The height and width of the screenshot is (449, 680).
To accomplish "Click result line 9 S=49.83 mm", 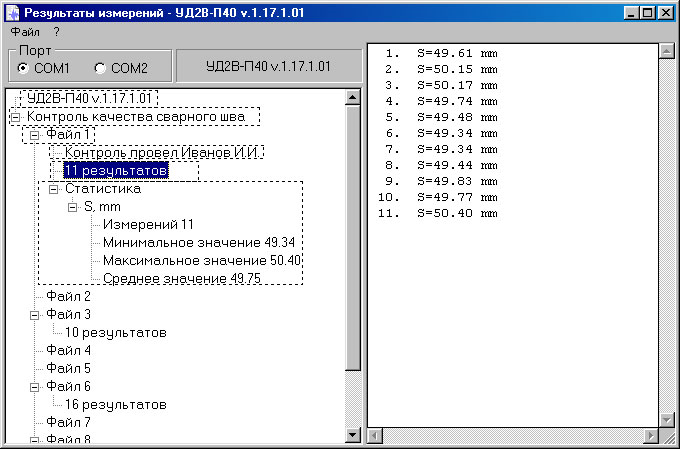I will pos(441,181).
